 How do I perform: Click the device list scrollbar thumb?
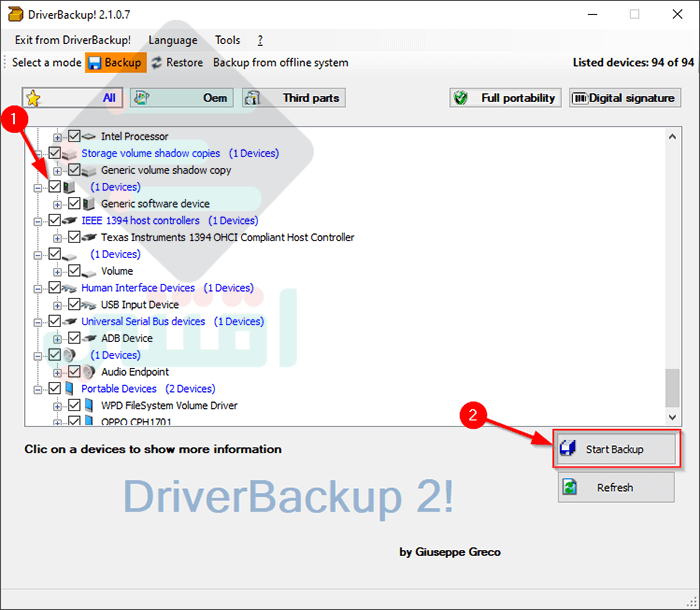672,388
